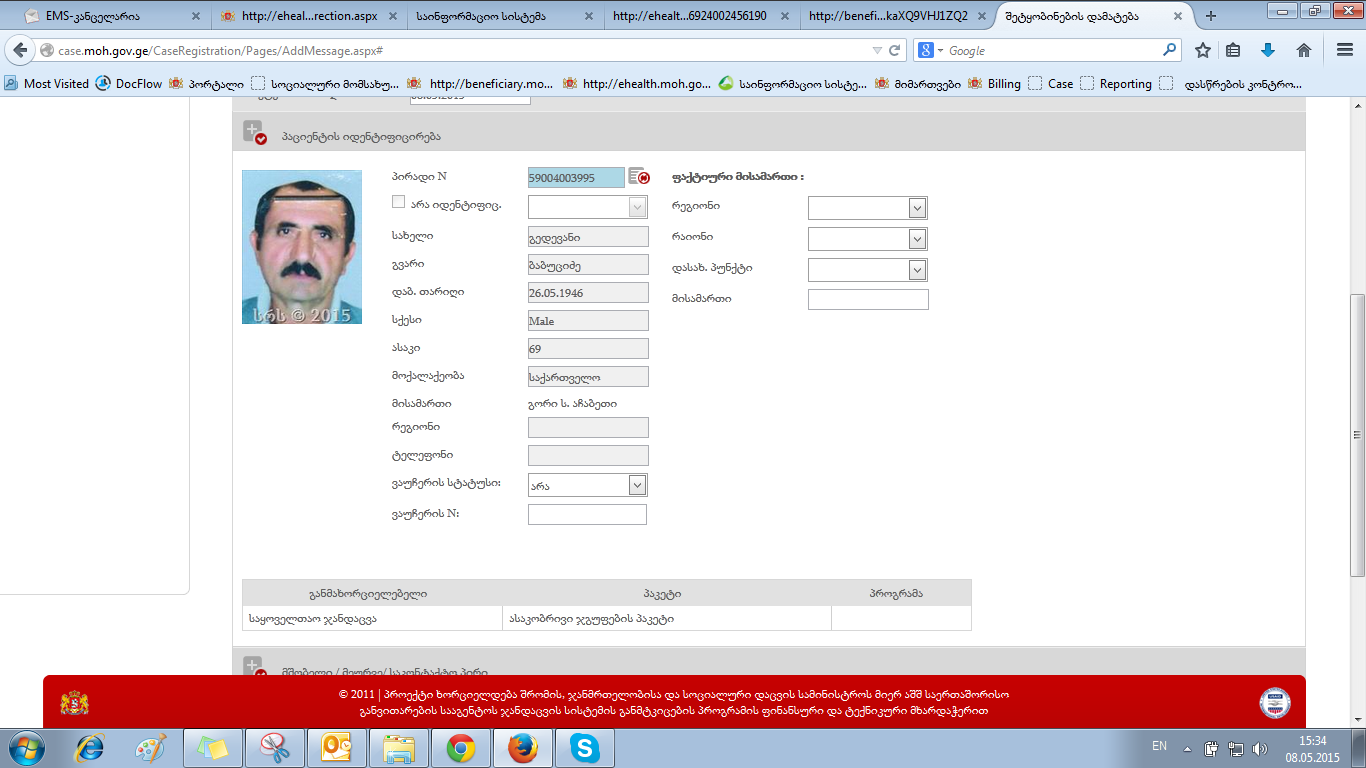Click Firefox back arrow button
Image resolution: width=1366 pixels, height=768 pixels.
click(x=20, y=51)
